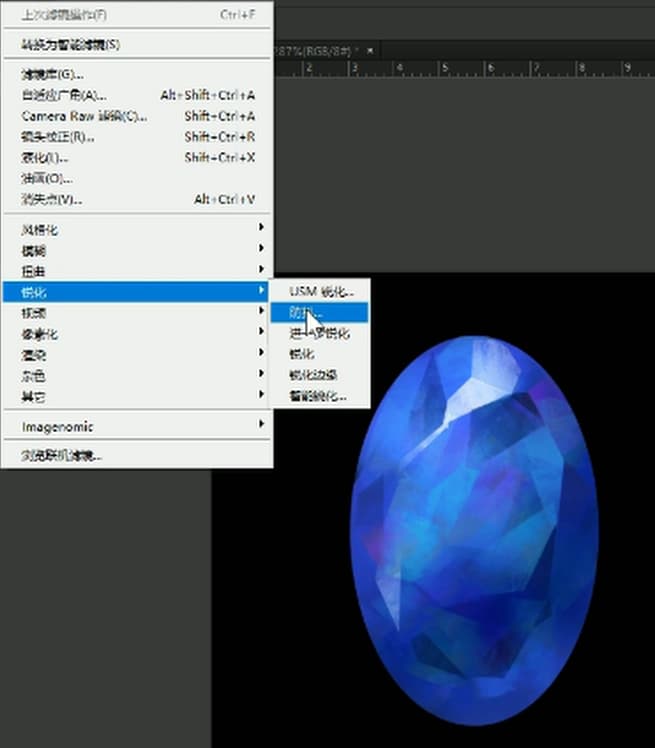Image resolution: width=655 pixels, height=748 pixels.
Task: Click the blue gemstone on canvas
Action: click(x=474, y=530)
